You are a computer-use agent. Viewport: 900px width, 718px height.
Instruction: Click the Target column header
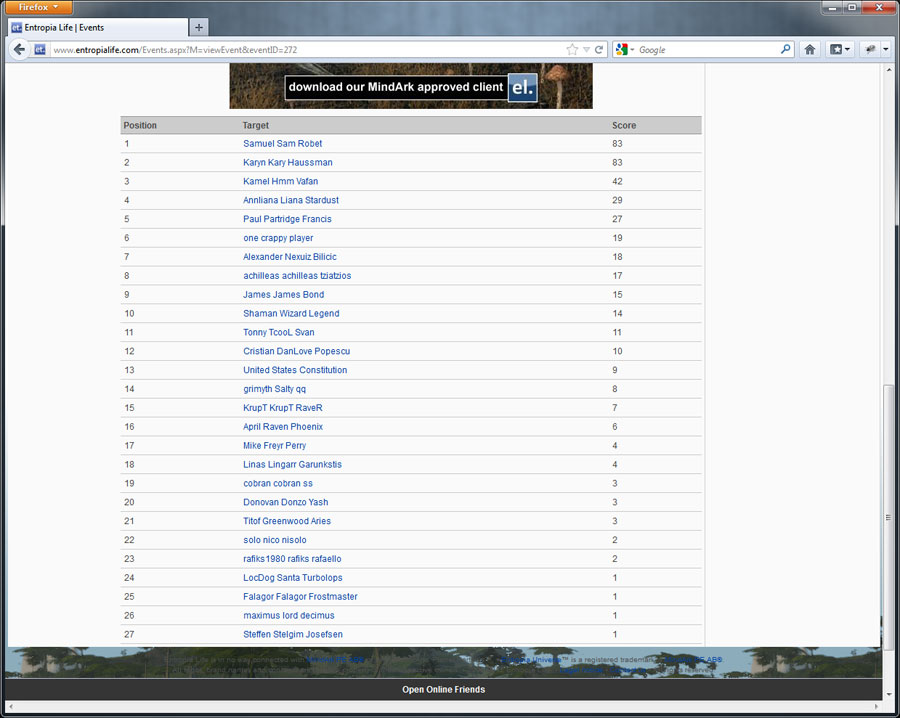pyautogui.click(x=255, y=126)
